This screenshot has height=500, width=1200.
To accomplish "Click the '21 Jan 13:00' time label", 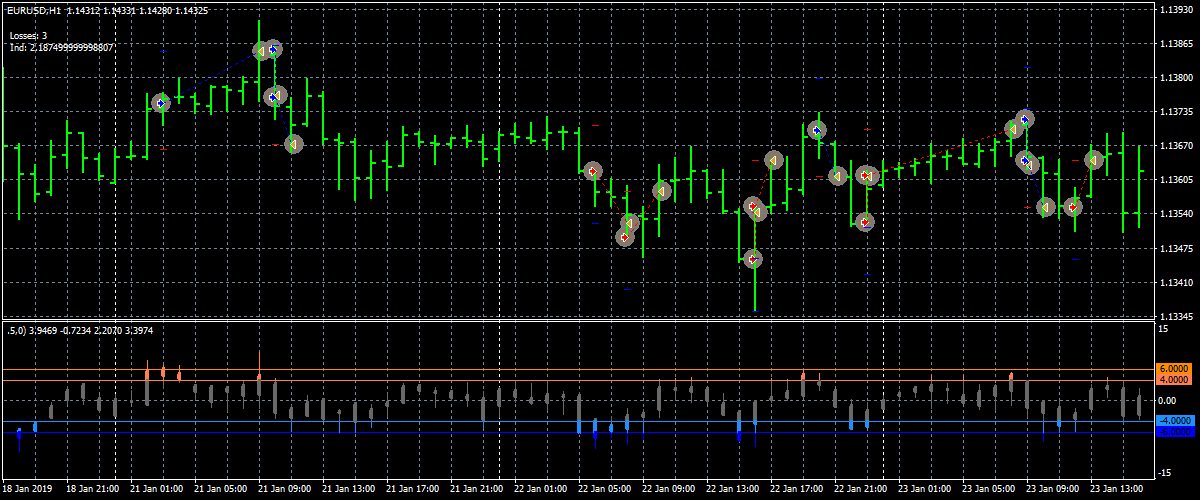I will point(348,490).
